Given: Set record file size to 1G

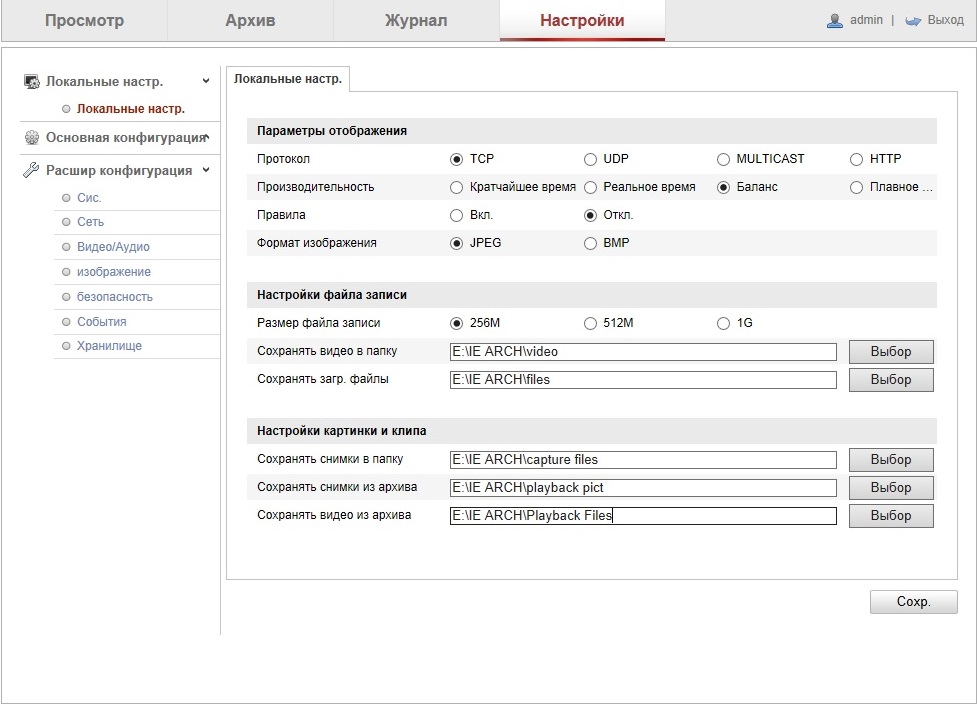Looking at the screenshot, I should [723, 323].
